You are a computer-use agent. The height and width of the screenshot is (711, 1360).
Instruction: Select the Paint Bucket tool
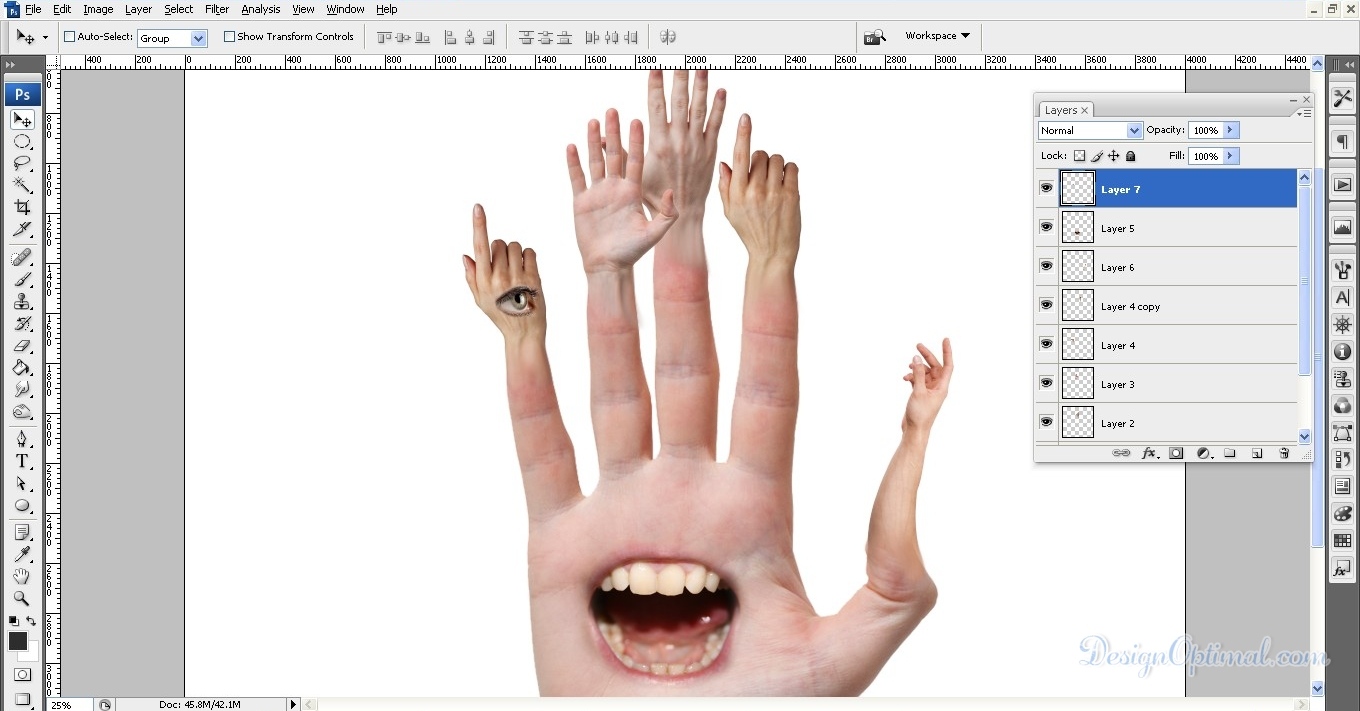tap(22, 367)
